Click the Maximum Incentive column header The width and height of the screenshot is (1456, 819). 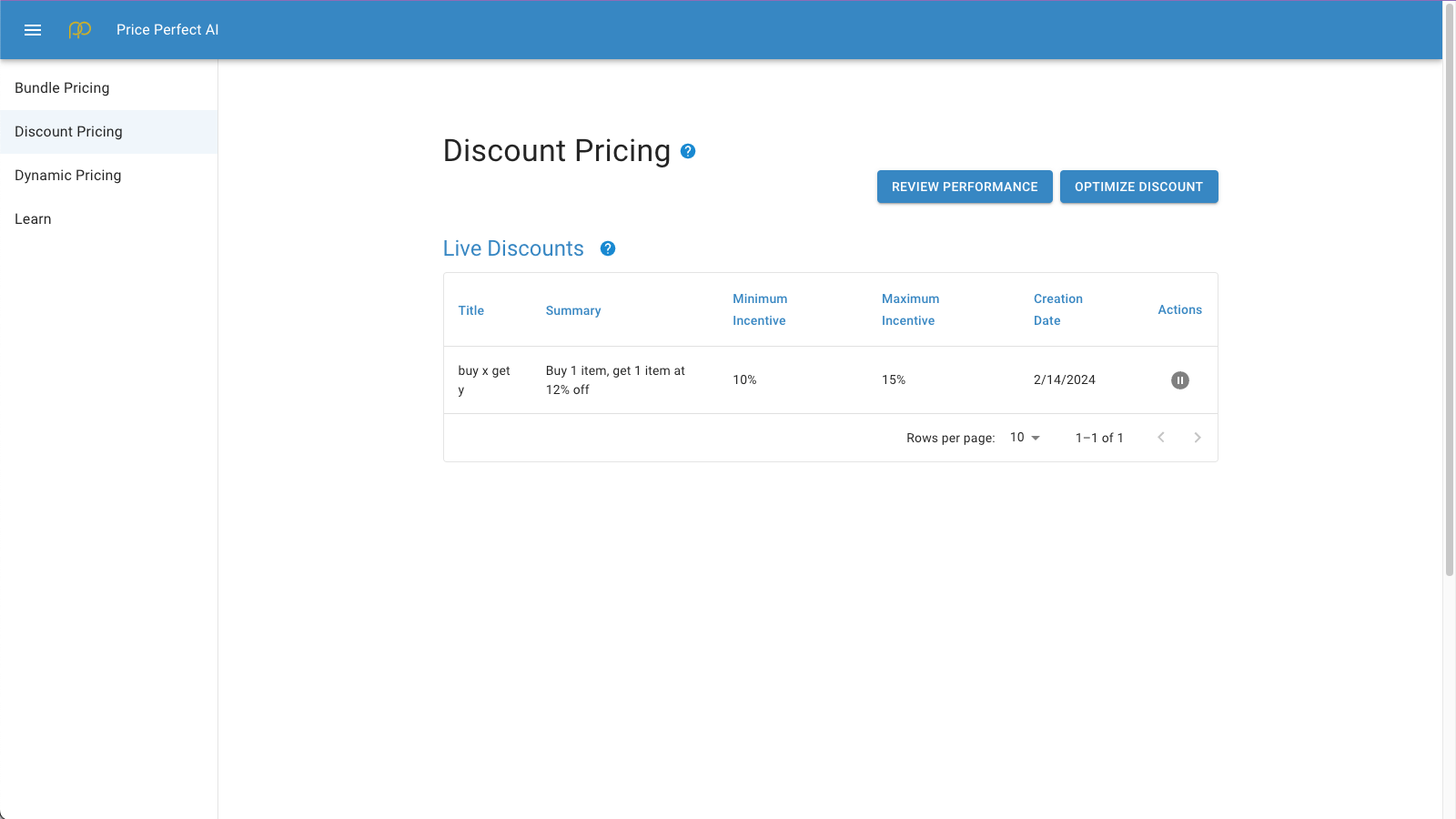click(x=910, y=309)
